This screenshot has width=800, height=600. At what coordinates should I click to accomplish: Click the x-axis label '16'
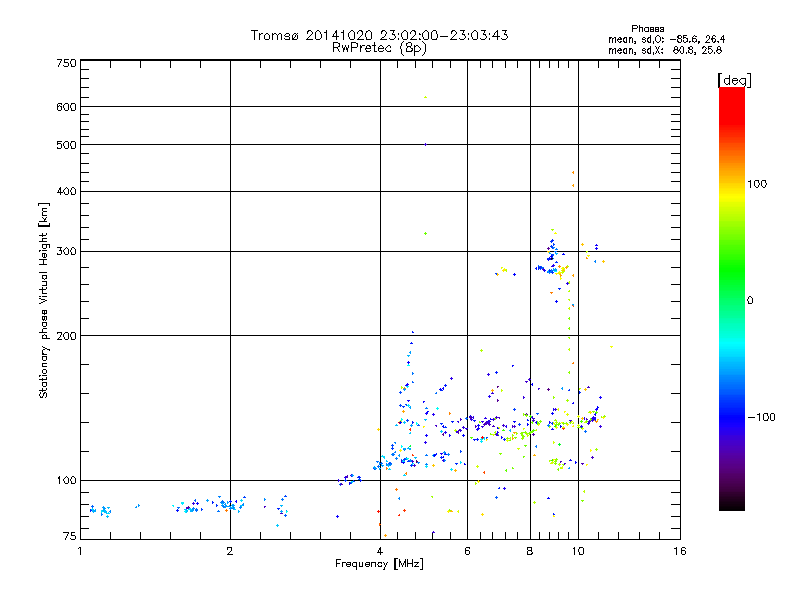click(680, 551)
